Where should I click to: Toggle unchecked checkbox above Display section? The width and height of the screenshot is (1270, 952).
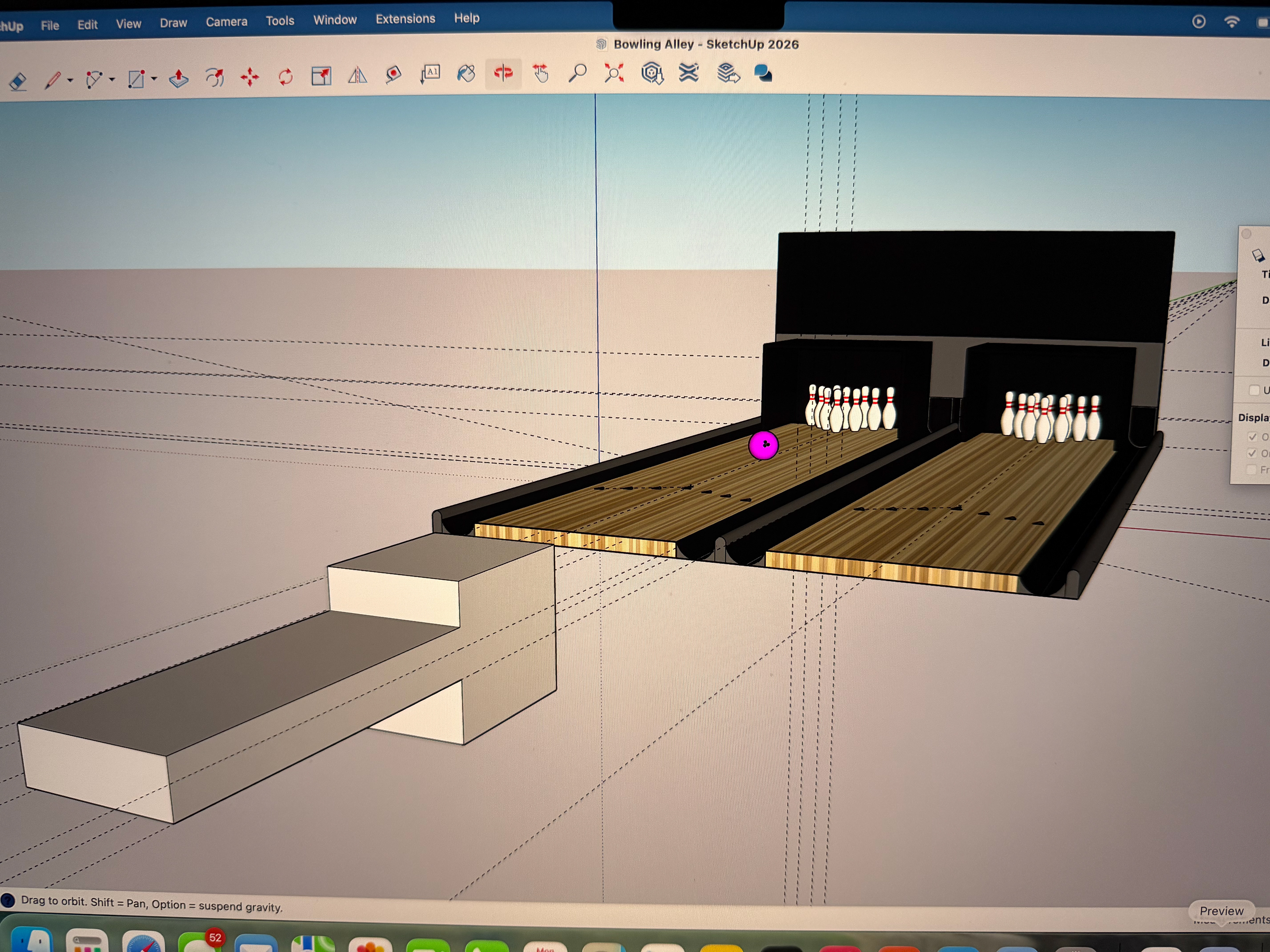tap(1254, 390)
